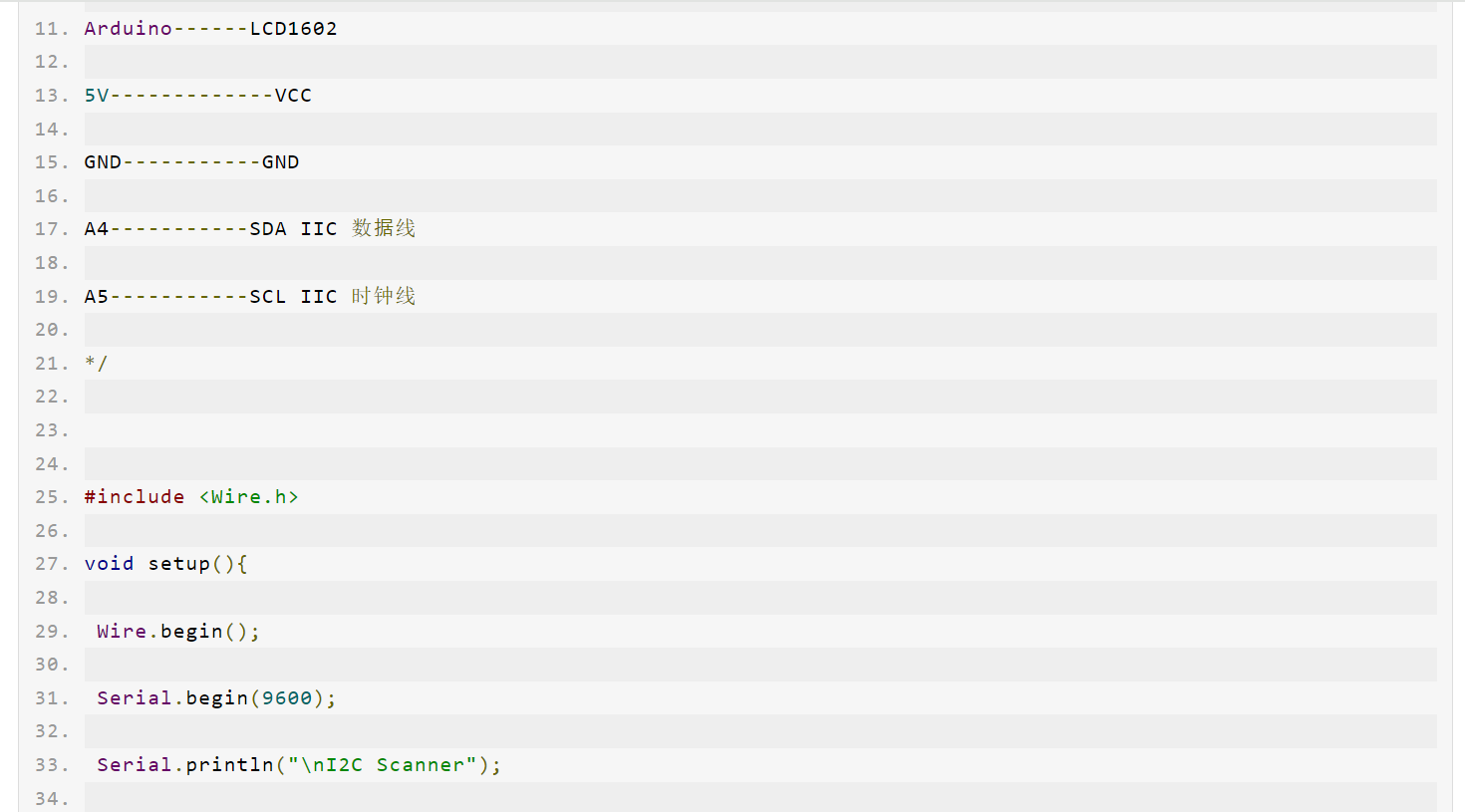Image resolution: width=1465 pixels, height=812 pixels.
Task: Click the Chinese text after SCL IIC
Action: [x=384, y=297]
